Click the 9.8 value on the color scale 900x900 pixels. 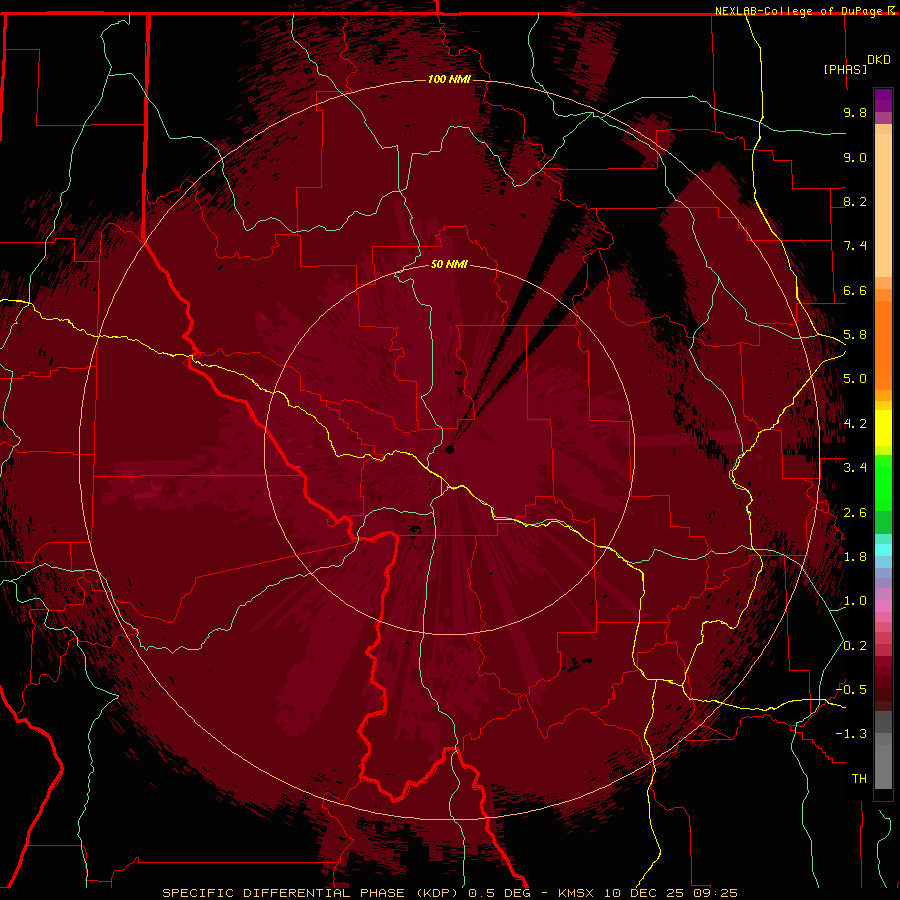[855, 112]
